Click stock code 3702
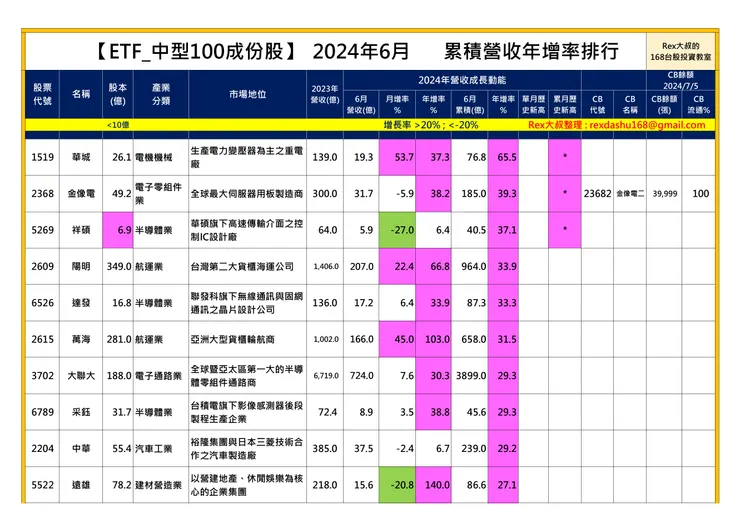Viewport: 740px width, 523px height. (42, 376)
